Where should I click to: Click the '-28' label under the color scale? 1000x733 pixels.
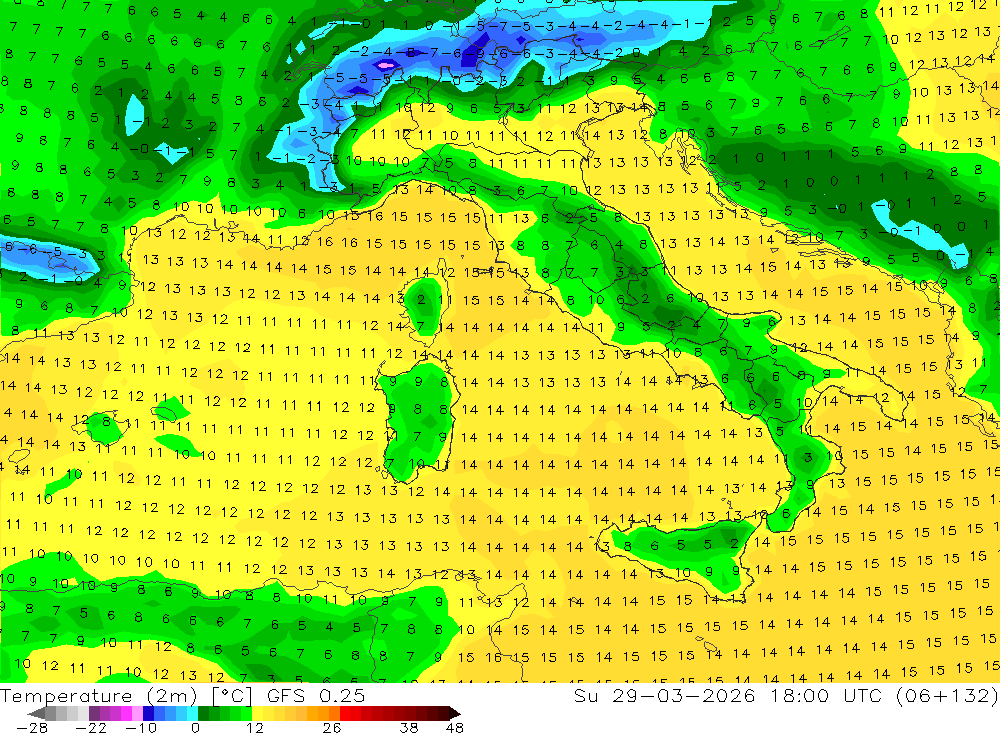pyautogui.click(x=32, y=727)
